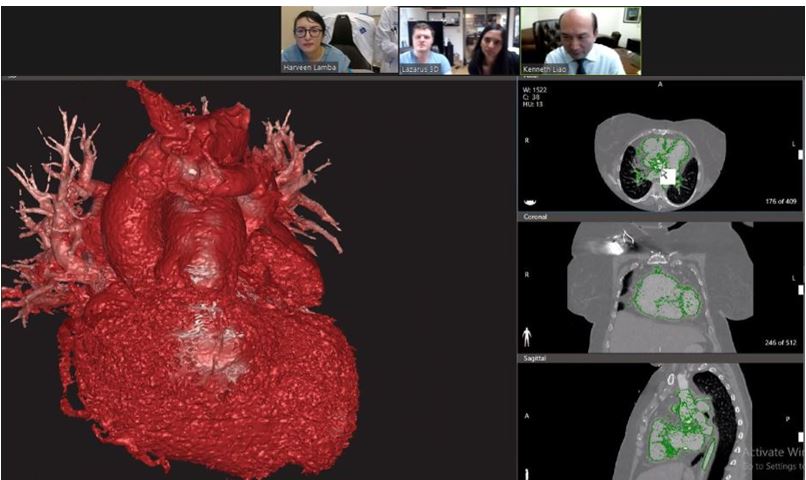The image size is (806, 480).
Task: Select Harveen Lamba's video thumbnail
Action: tap(339, 40)
